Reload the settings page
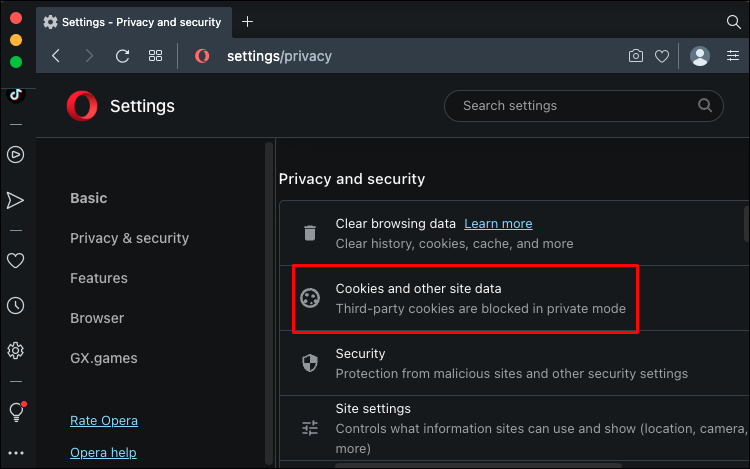Screen dimensions: 750x469 click(x=123, y=56)
